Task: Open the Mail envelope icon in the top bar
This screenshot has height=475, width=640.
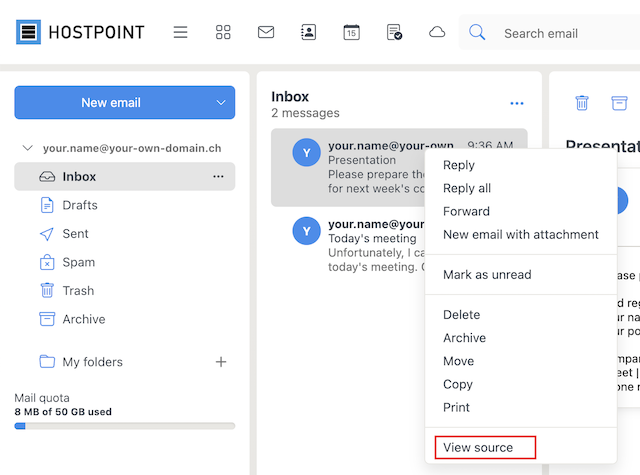Action: click(266, 32)
